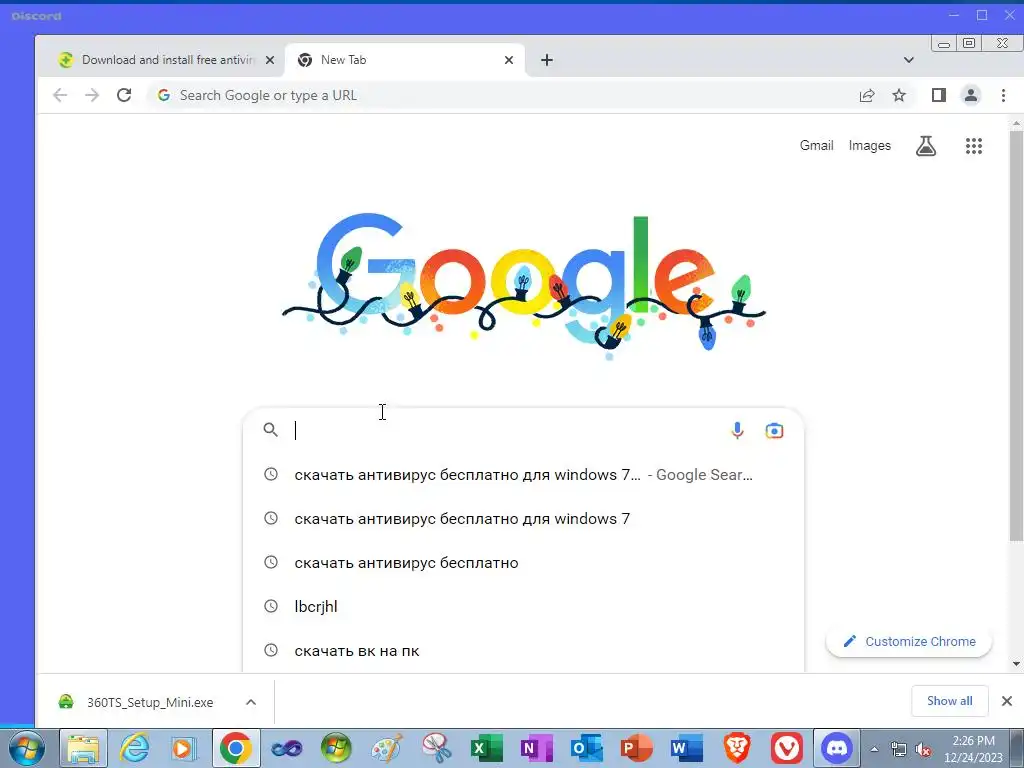Click the share page icon in address bar
1024x768 pixels.
(867, 95)
